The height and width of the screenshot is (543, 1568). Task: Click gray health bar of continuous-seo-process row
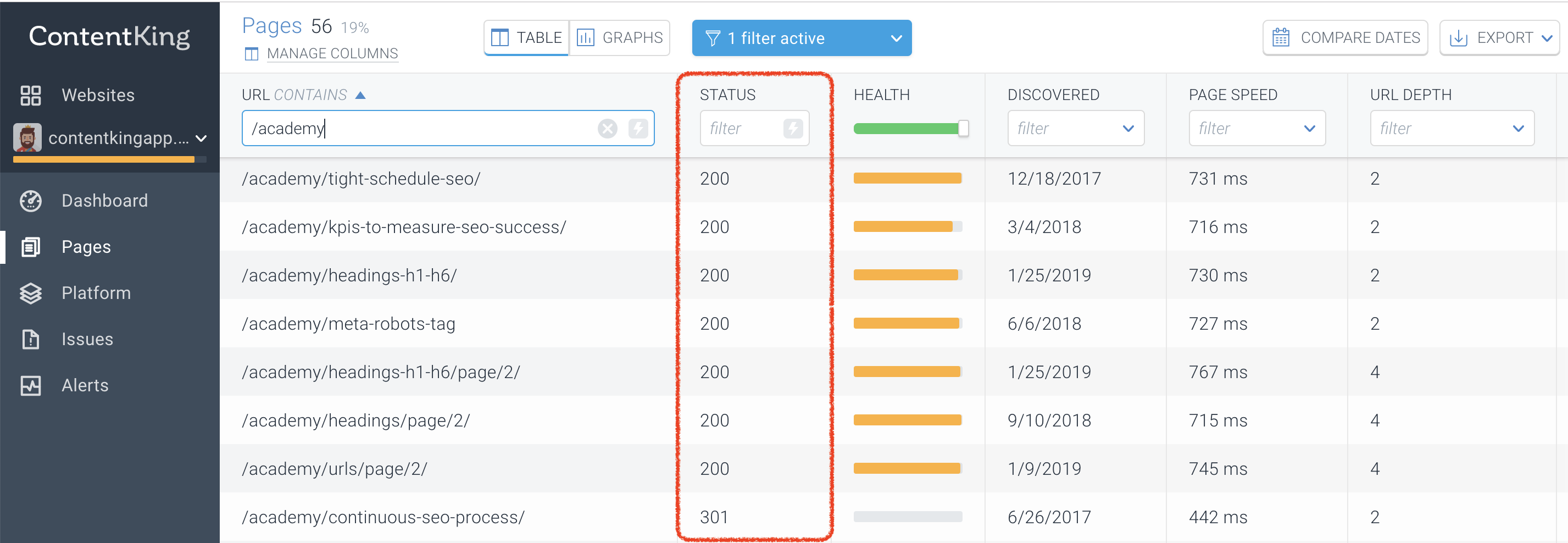(908, 517)
